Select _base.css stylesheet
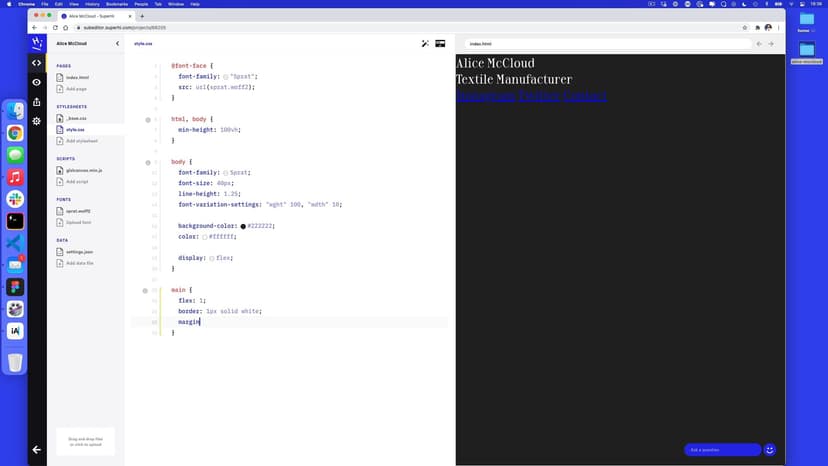The height and width of the screenshot is (466, 828). tap(77, 118)
